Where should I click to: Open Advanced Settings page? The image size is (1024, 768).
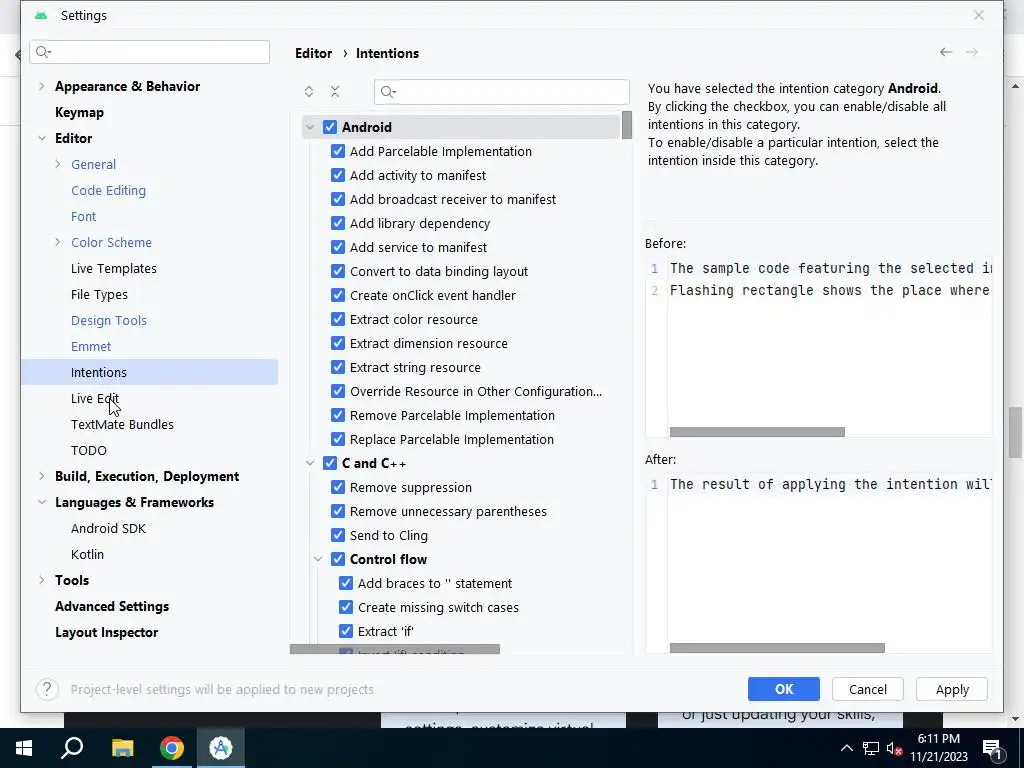(x=112, y=606)
